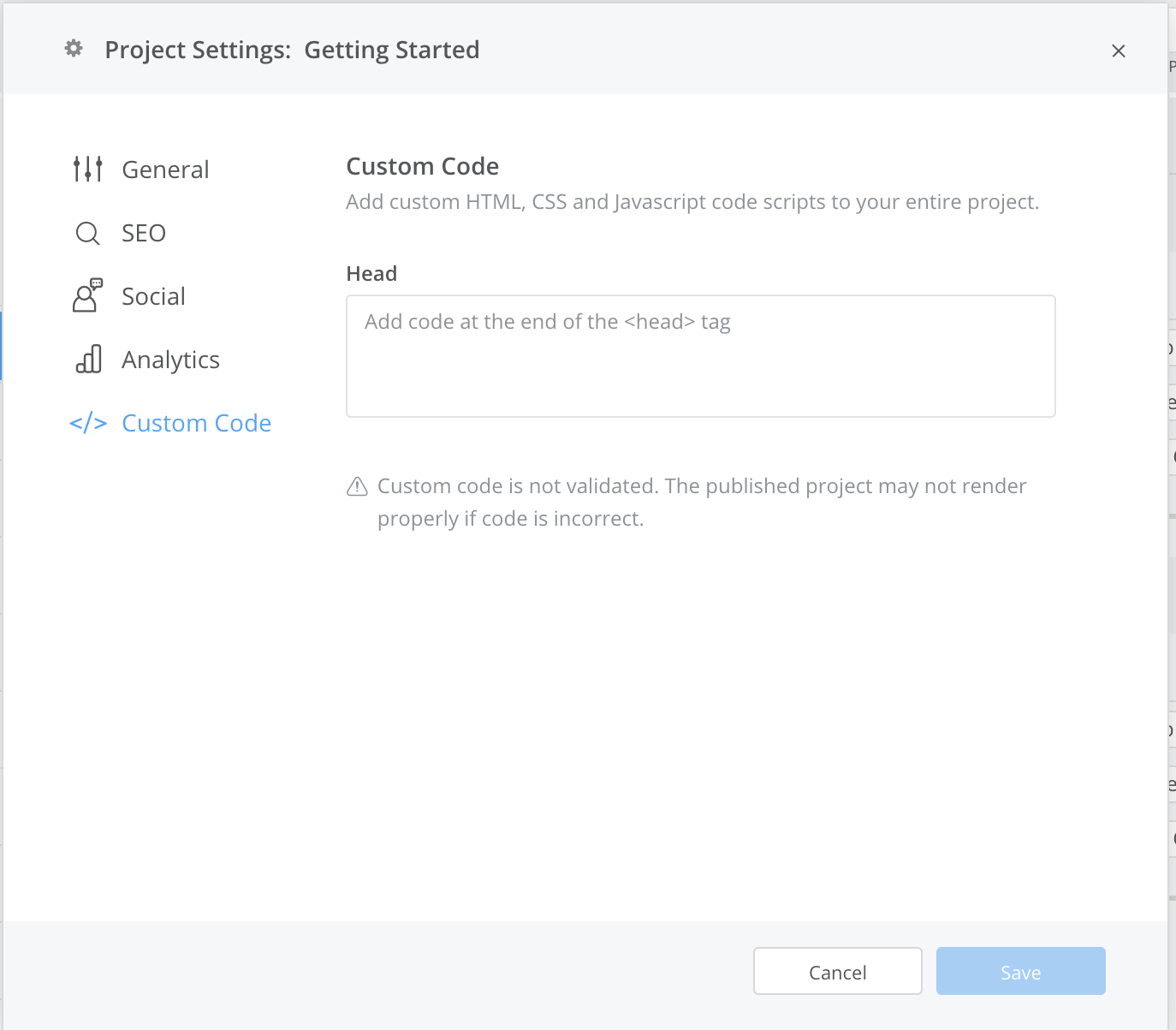Go to the Social settings tab
The image size is (1176, 1030).
153,296
